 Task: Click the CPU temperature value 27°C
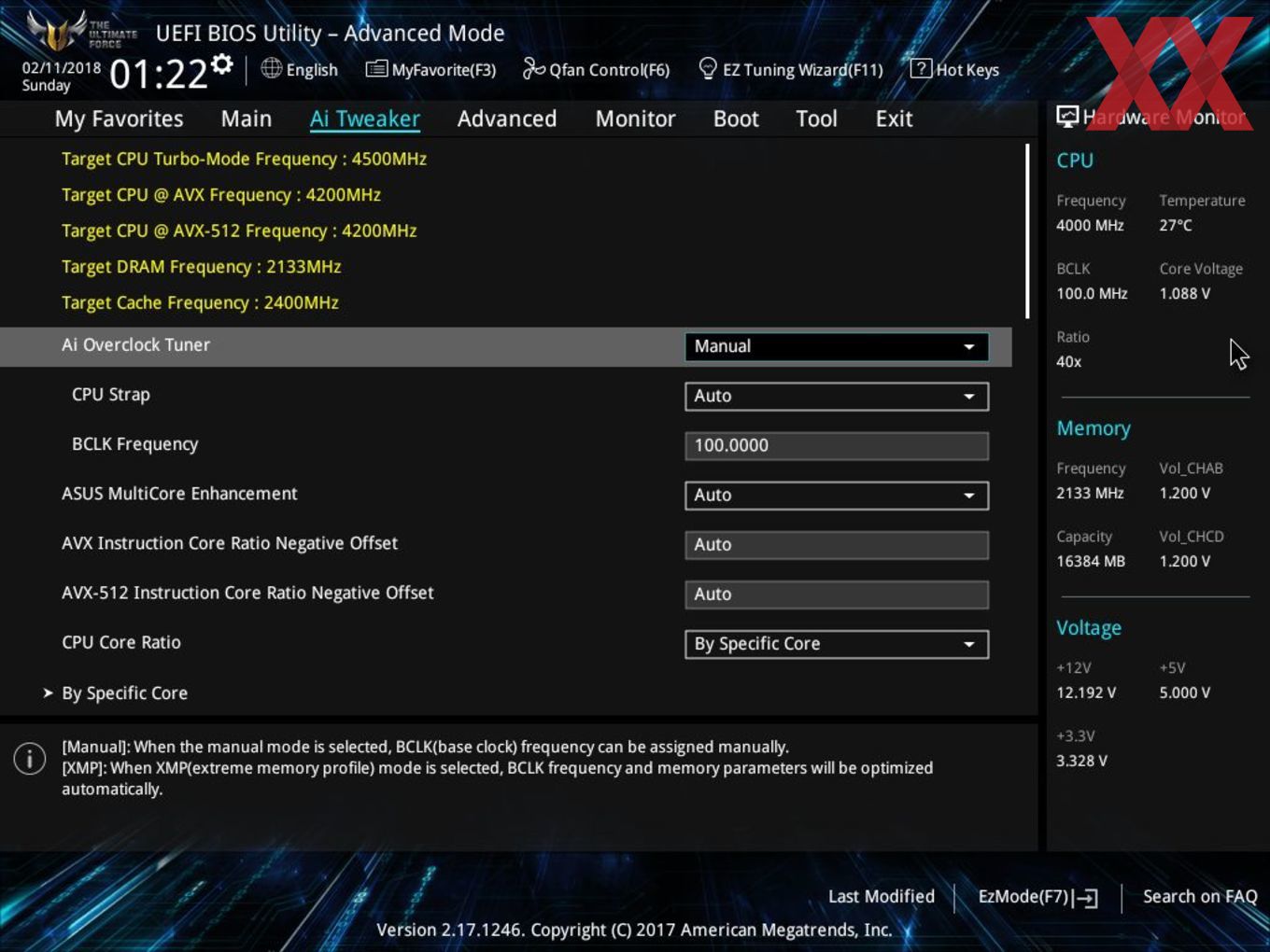coord(1176,225)
